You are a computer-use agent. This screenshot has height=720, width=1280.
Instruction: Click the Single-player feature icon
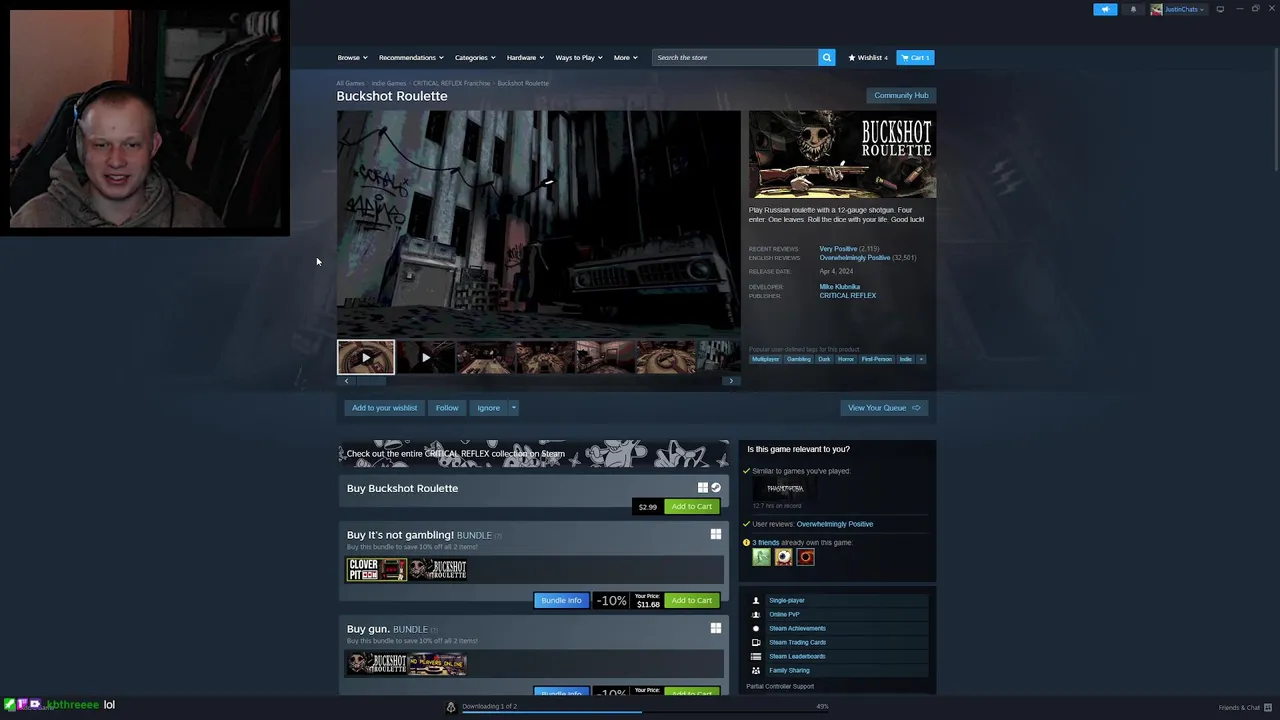pos(755,600)
